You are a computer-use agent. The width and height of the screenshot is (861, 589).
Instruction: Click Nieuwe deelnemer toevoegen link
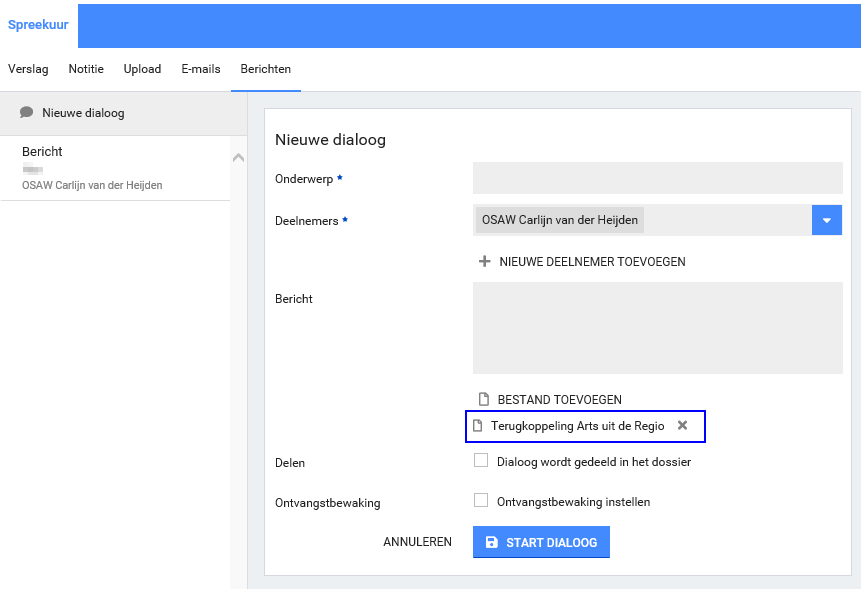click(592, 262)
